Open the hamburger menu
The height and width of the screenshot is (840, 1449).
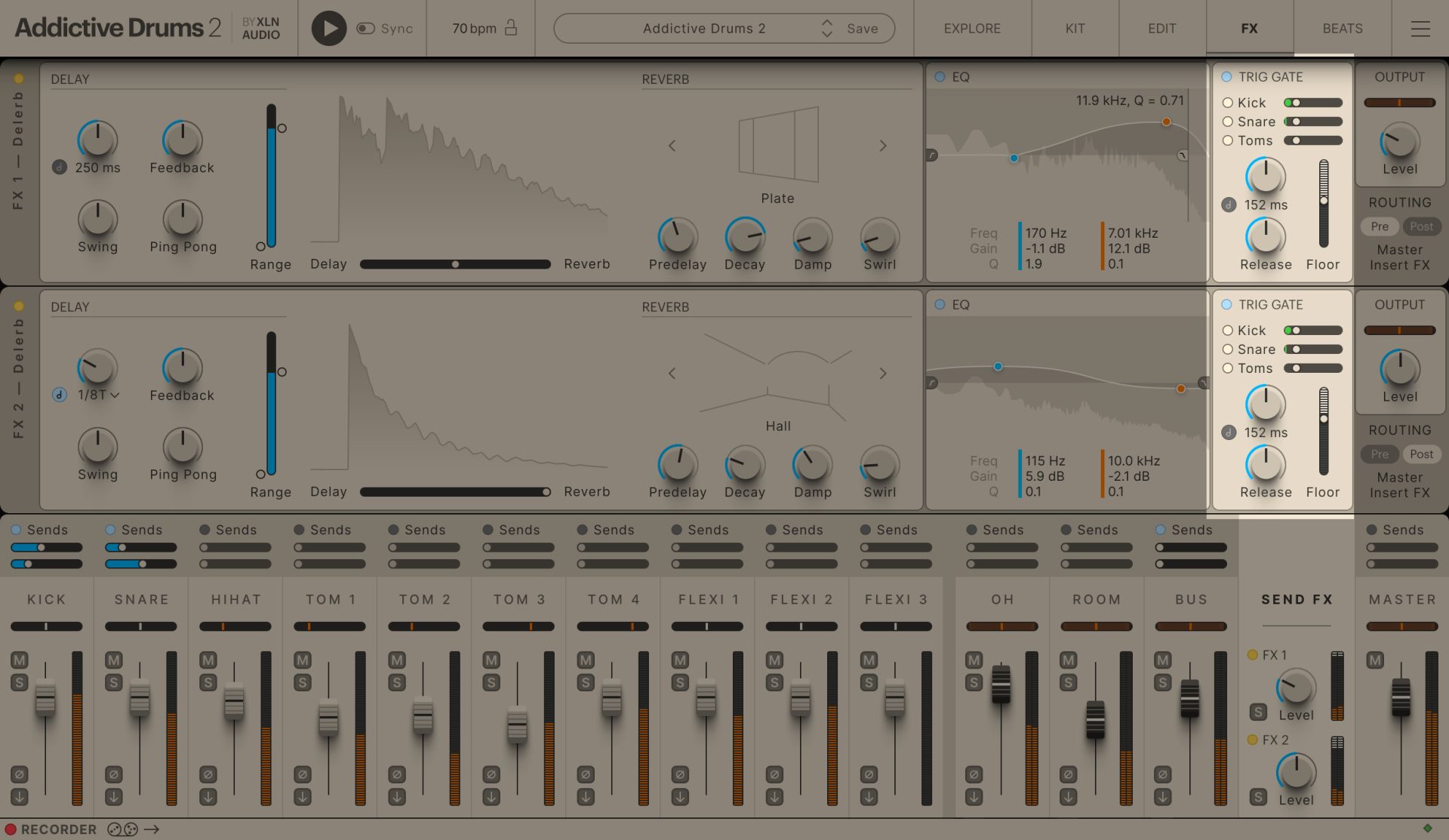[1420, 29]
